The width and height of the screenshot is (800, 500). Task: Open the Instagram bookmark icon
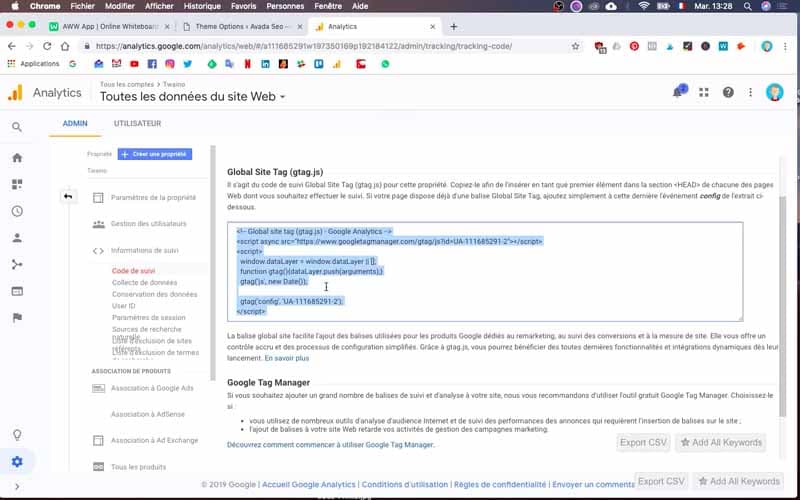(x=170, y=64)
